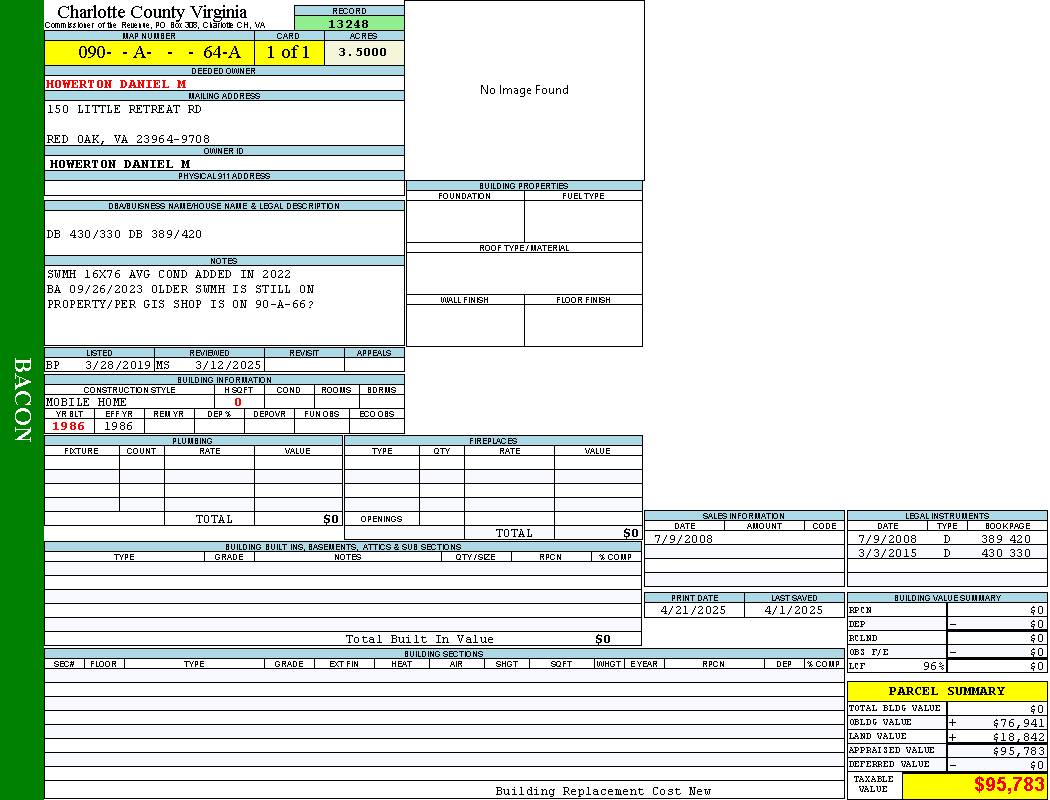Viewport: 1050px width, 800px height.
Task: Click the yellow Parcel Summary header
Action: (x=946, y=691)
